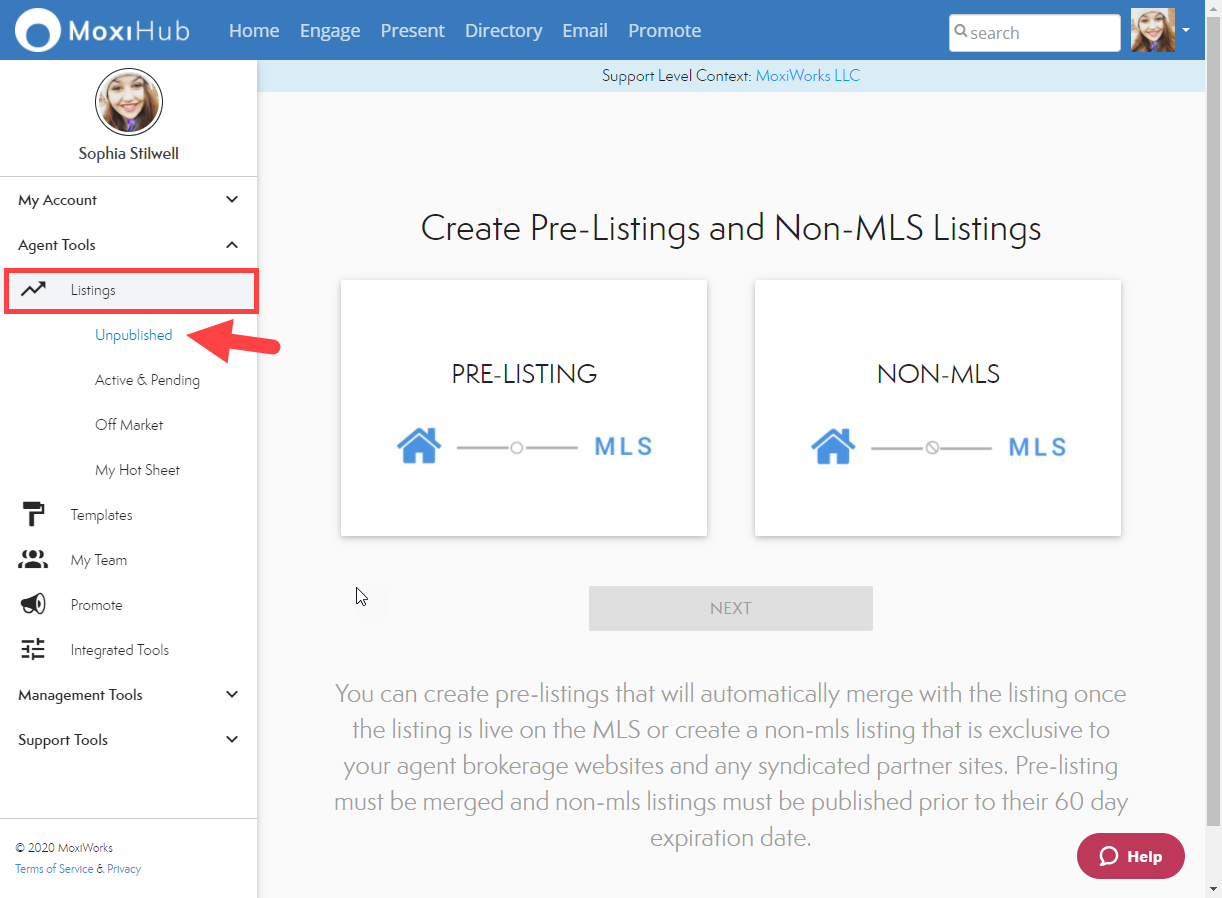Expand the Management Tools section
This screenshot has height=898, width=1222.
(x=232, y=695)
